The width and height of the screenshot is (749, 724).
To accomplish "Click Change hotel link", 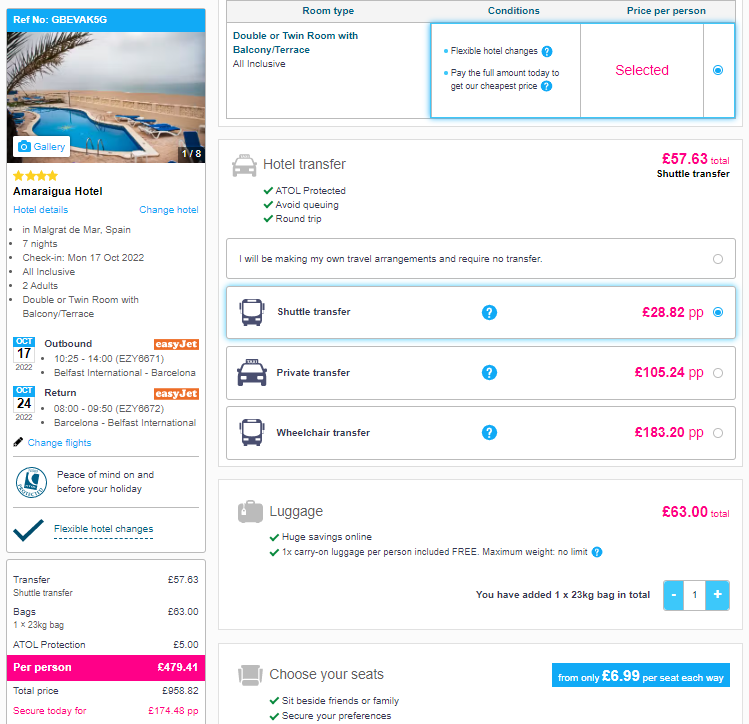I will (169, 210).
